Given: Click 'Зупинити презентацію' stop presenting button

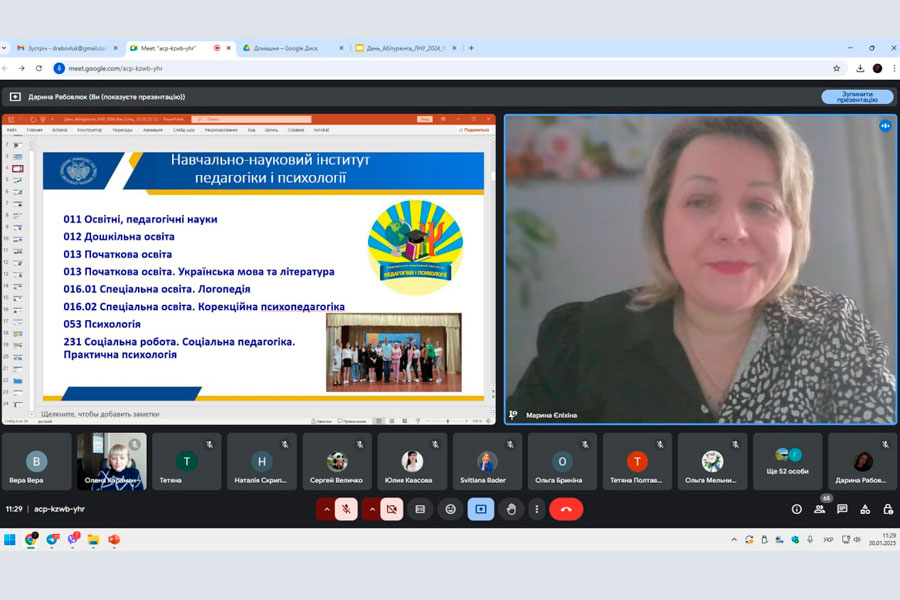Looking at the screenshot, I should (x=857, y=97).
